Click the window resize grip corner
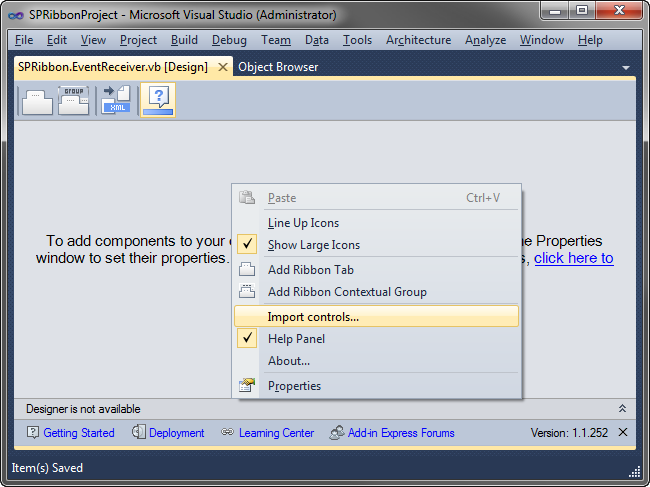The width and height of the screenshot is (650, 487). (635, 471)
